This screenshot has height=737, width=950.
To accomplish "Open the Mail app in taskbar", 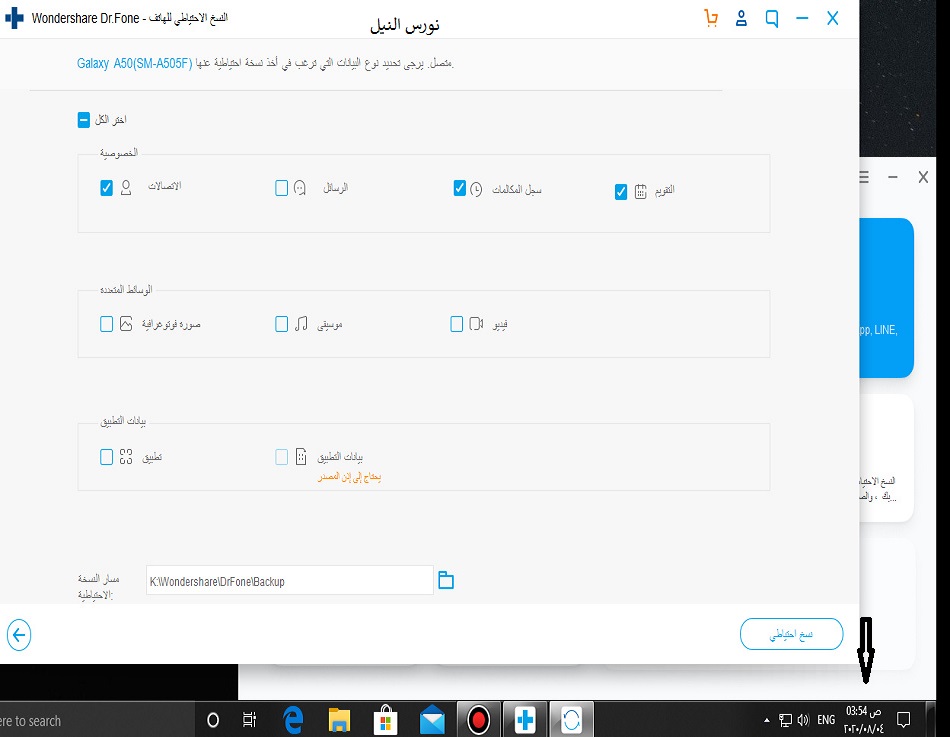I will click(432, 720).
